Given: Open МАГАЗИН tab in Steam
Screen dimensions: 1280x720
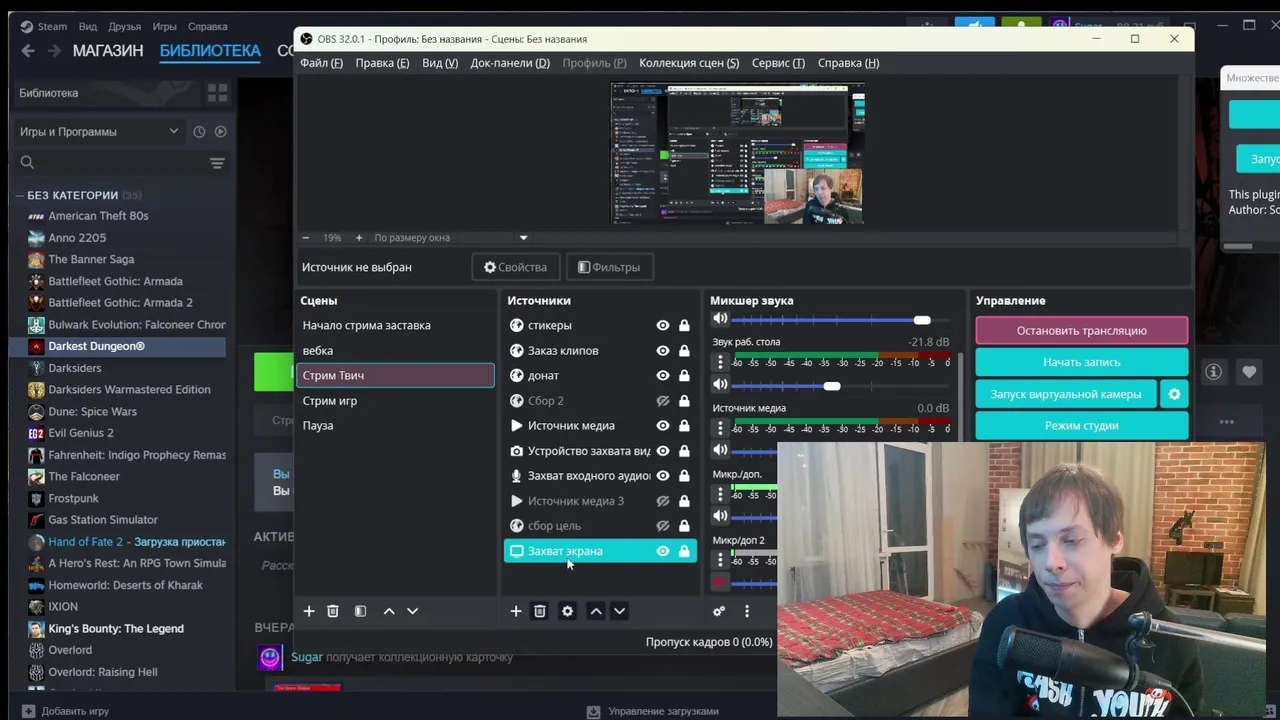Looking at the screenshot, I should tap(108, 51).
